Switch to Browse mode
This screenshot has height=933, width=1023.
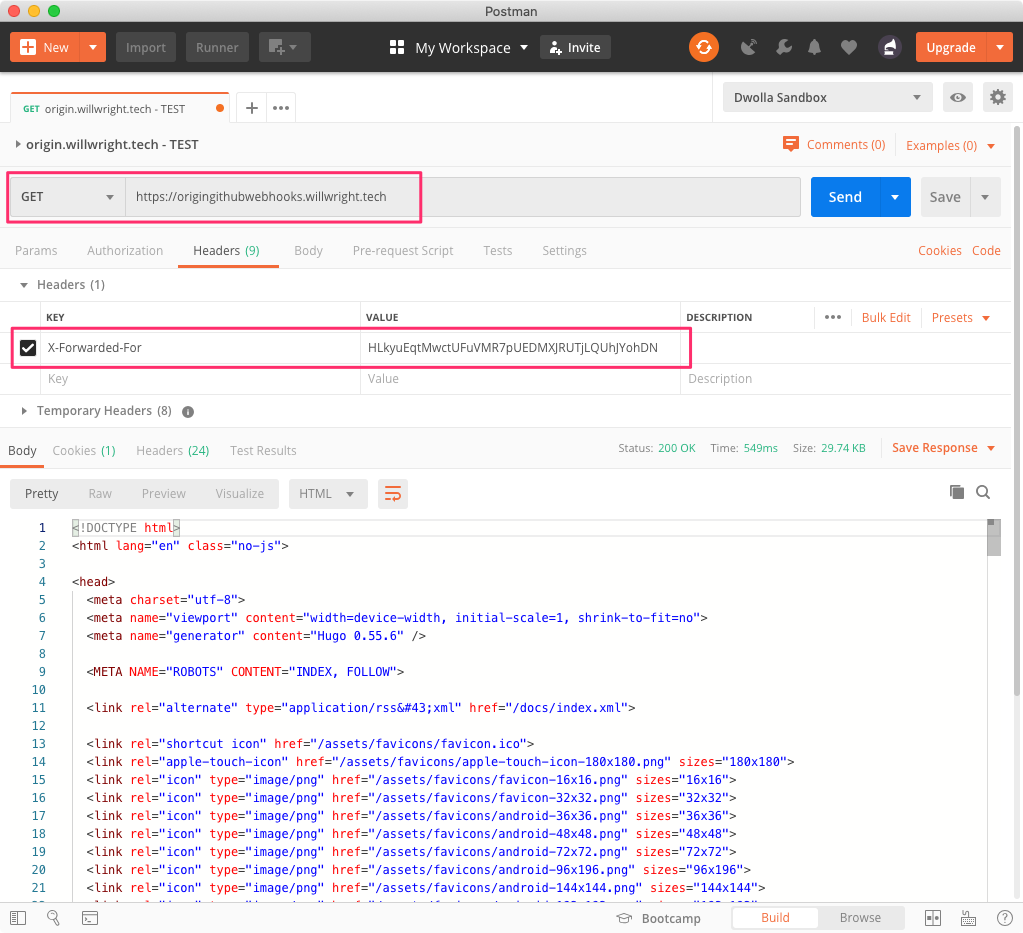[x=860, y=917]
